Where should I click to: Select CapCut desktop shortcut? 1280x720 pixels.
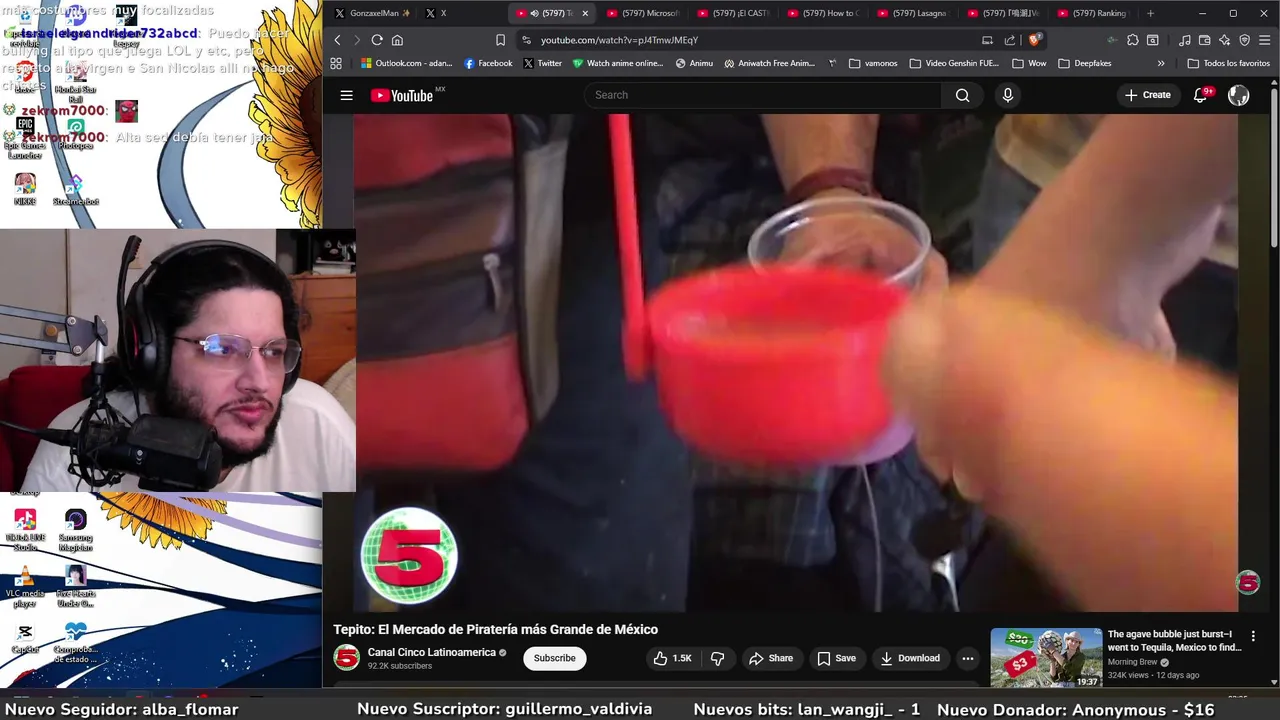point(25,638)
